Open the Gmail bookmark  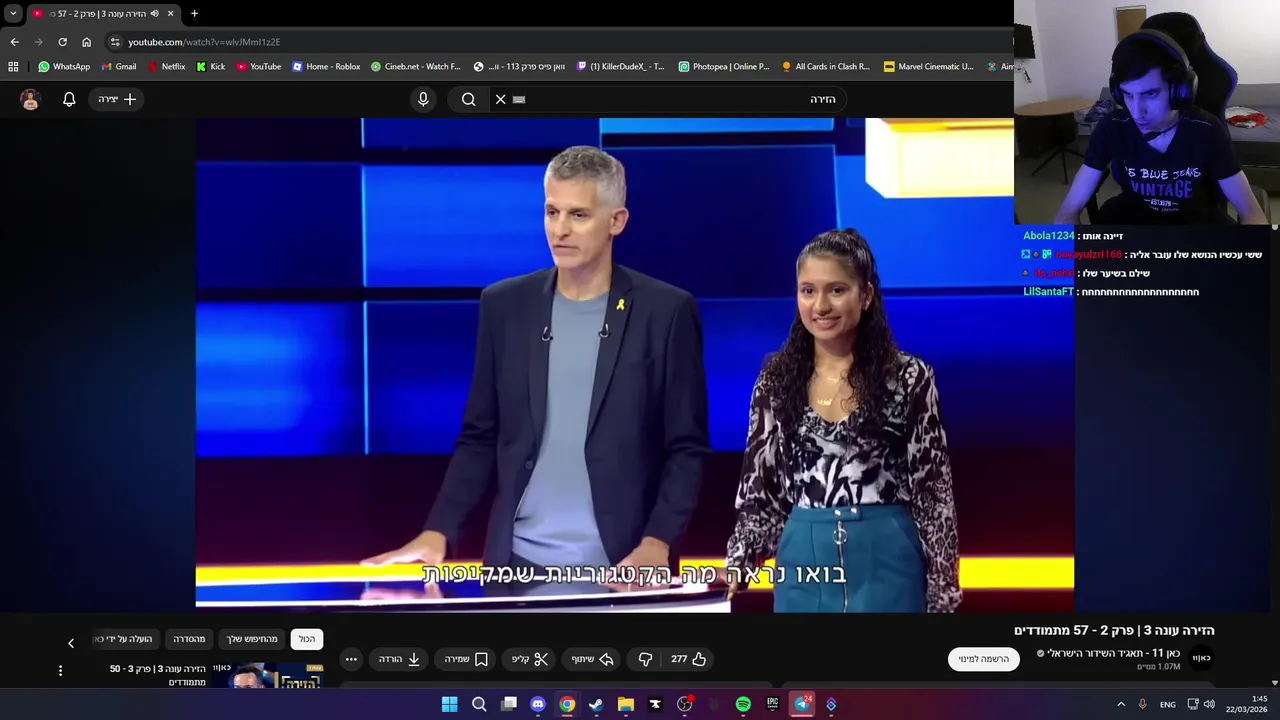tap(119, 67)
